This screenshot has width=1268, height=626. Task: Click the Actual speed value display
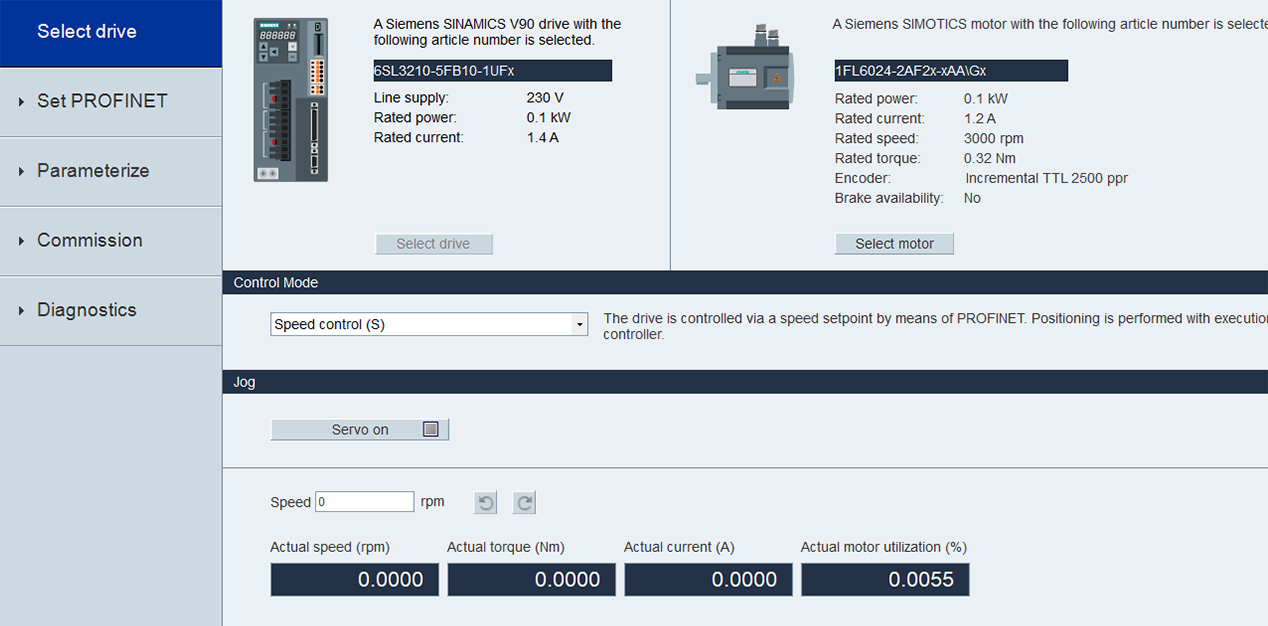354,580
